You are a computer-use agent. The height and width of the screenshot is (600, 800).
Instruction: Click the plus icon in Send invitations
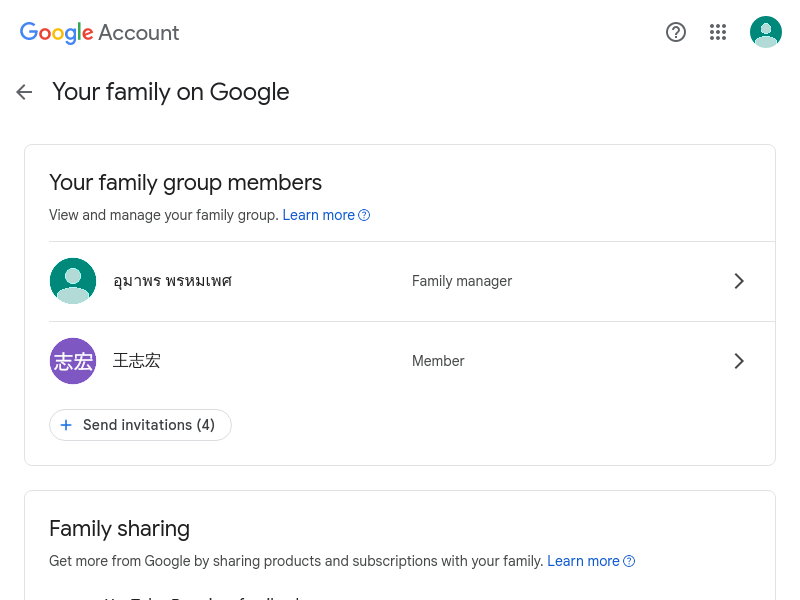tap(66, 425)
